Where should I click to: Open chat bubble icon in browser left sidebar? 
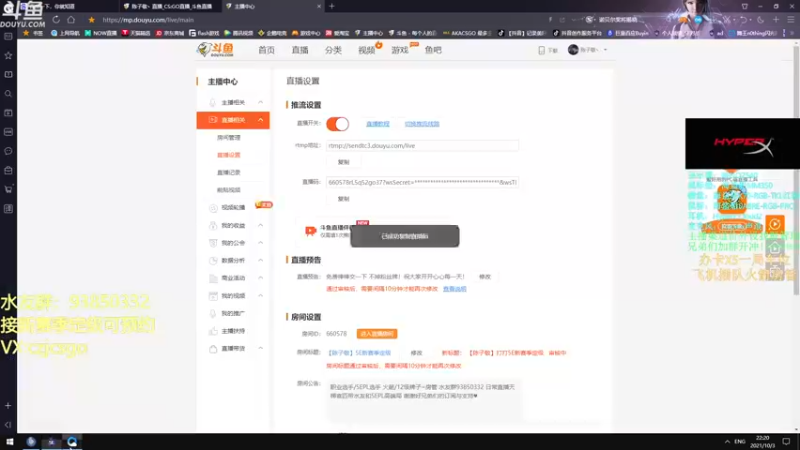(x=8, y=151)
